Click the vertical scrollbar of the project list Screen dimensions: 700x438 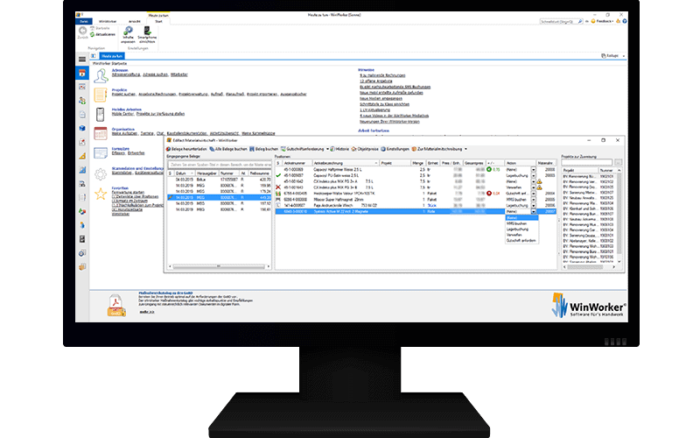pos(619,216)
